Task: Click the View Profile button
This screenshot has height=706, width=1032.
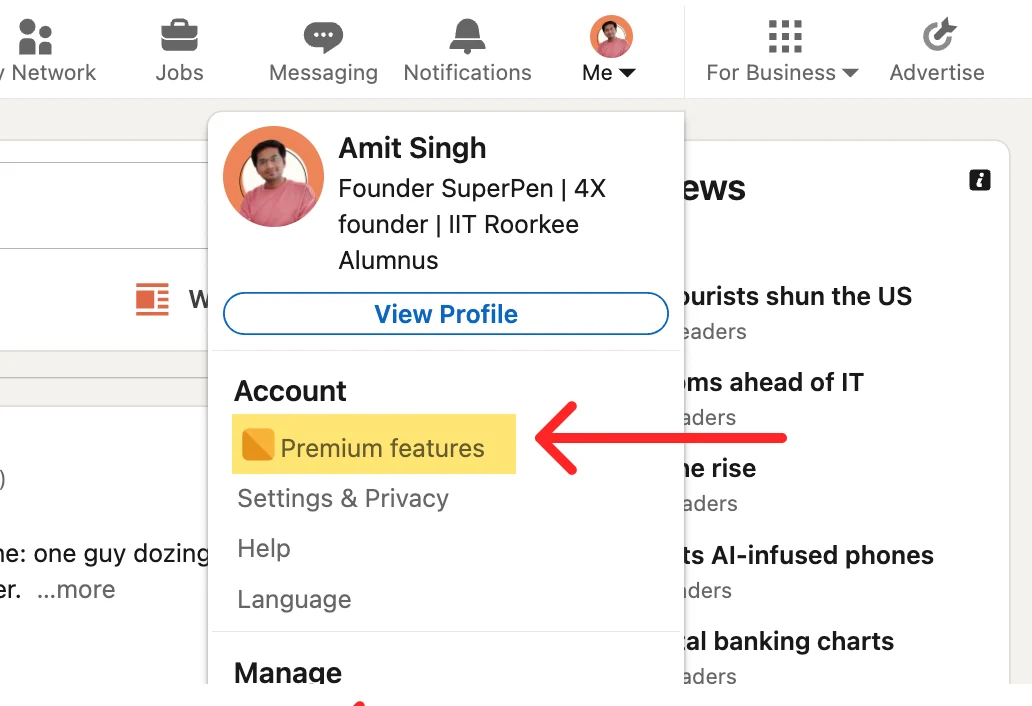Action: pyautogui.click(x=446, y=314)
